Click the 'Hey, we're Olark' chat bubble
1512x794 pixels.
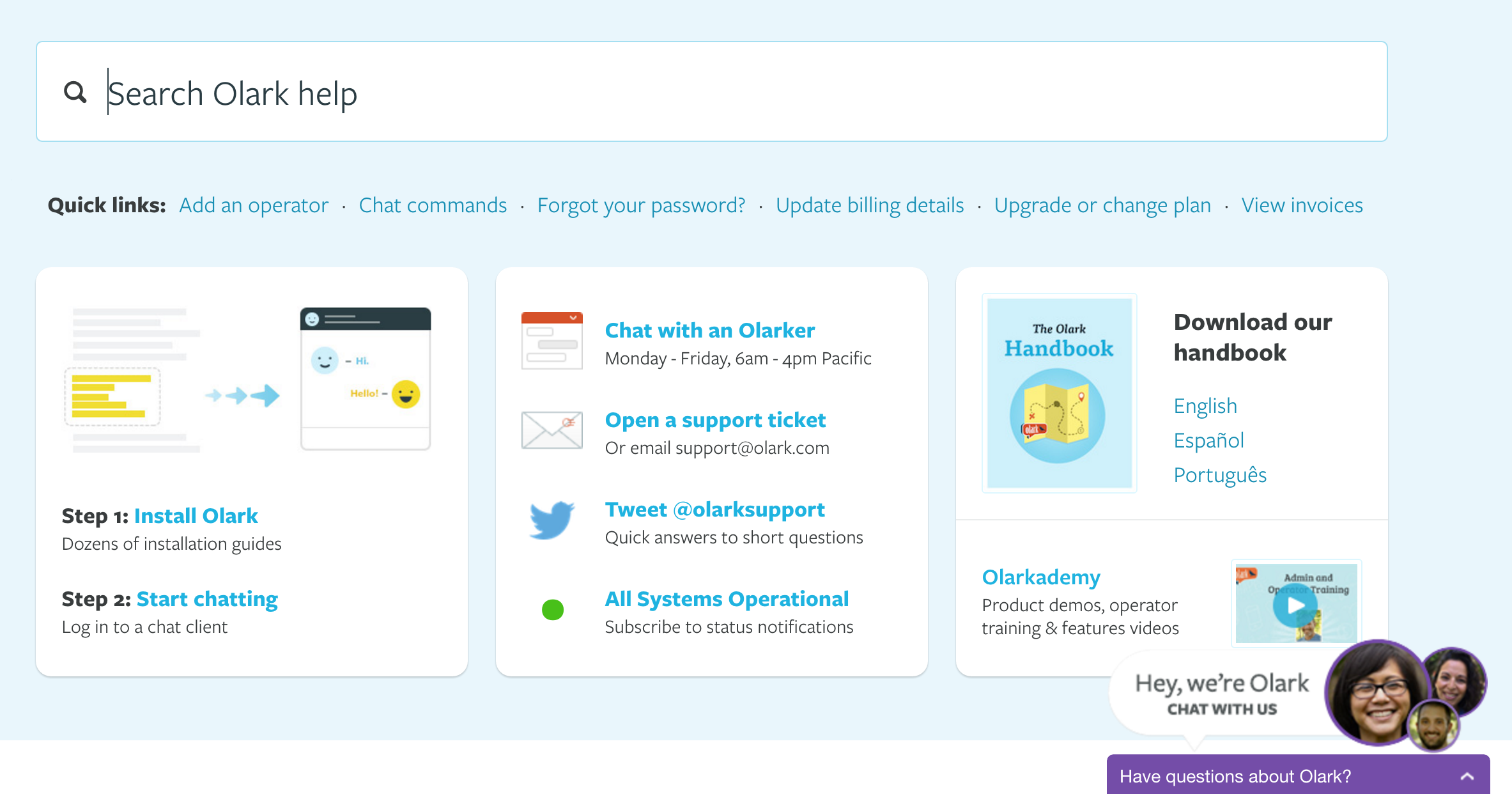[x=1221, y=694]
